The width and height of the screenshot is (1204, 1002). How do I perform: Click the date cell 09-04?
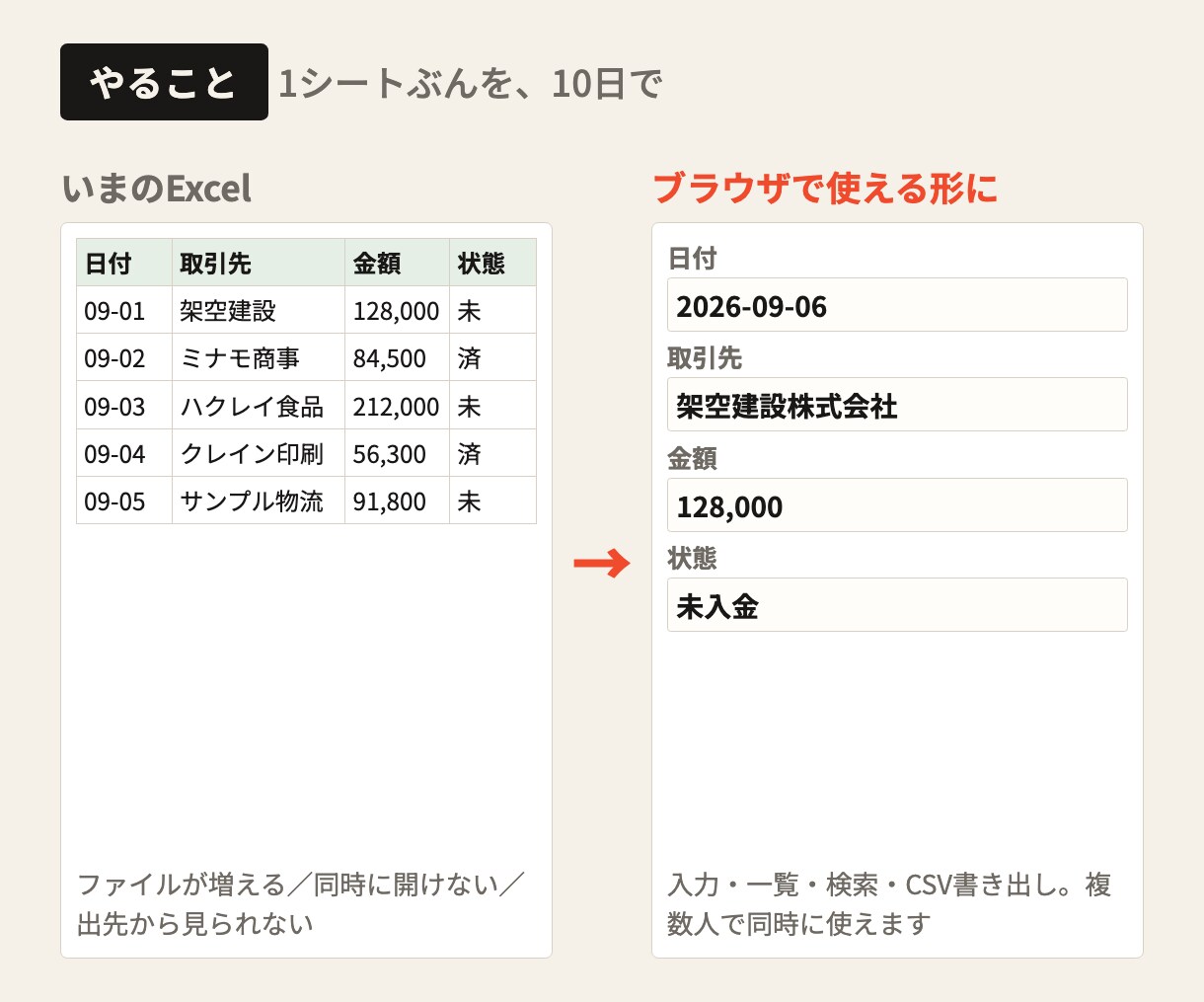point(124,453)
